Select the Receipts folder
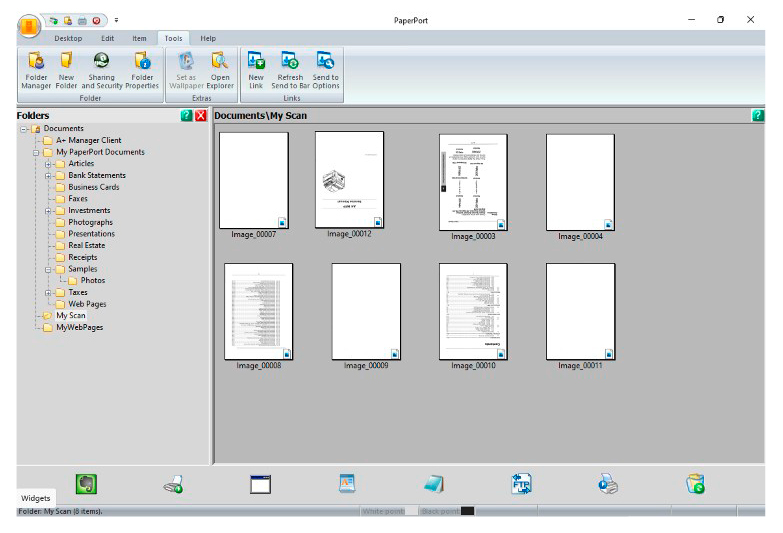This screenshot has width=783, height=533. tap(82, 257)
